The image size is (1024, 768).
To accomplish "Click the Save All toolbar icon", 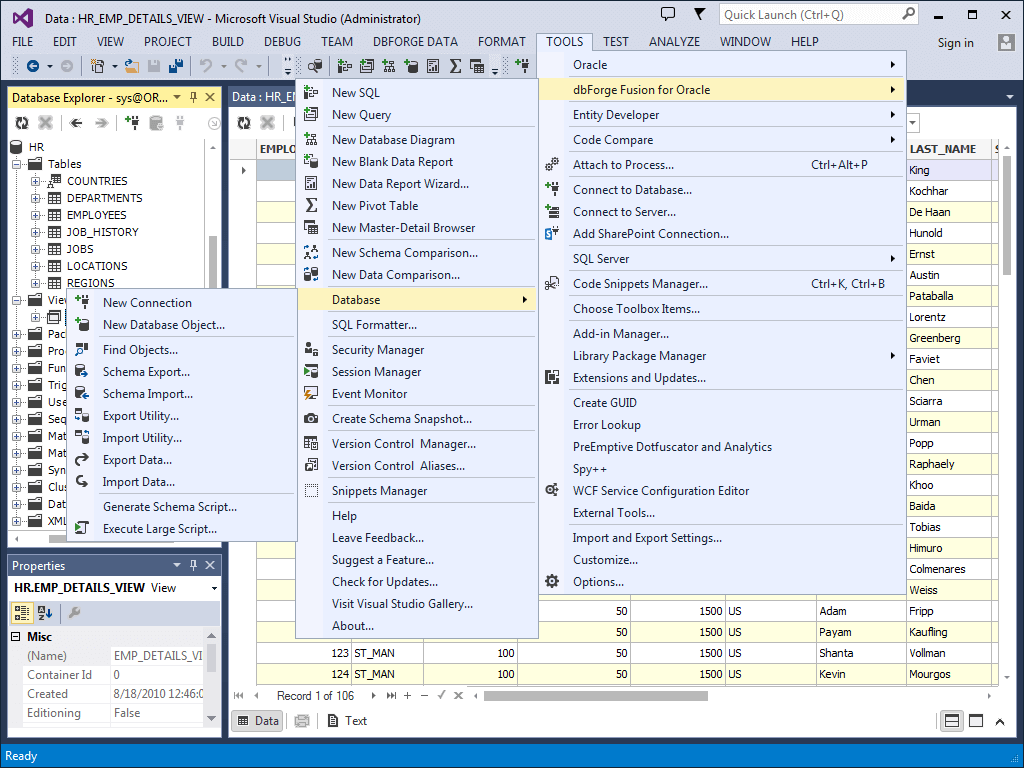I will point(175,66).
